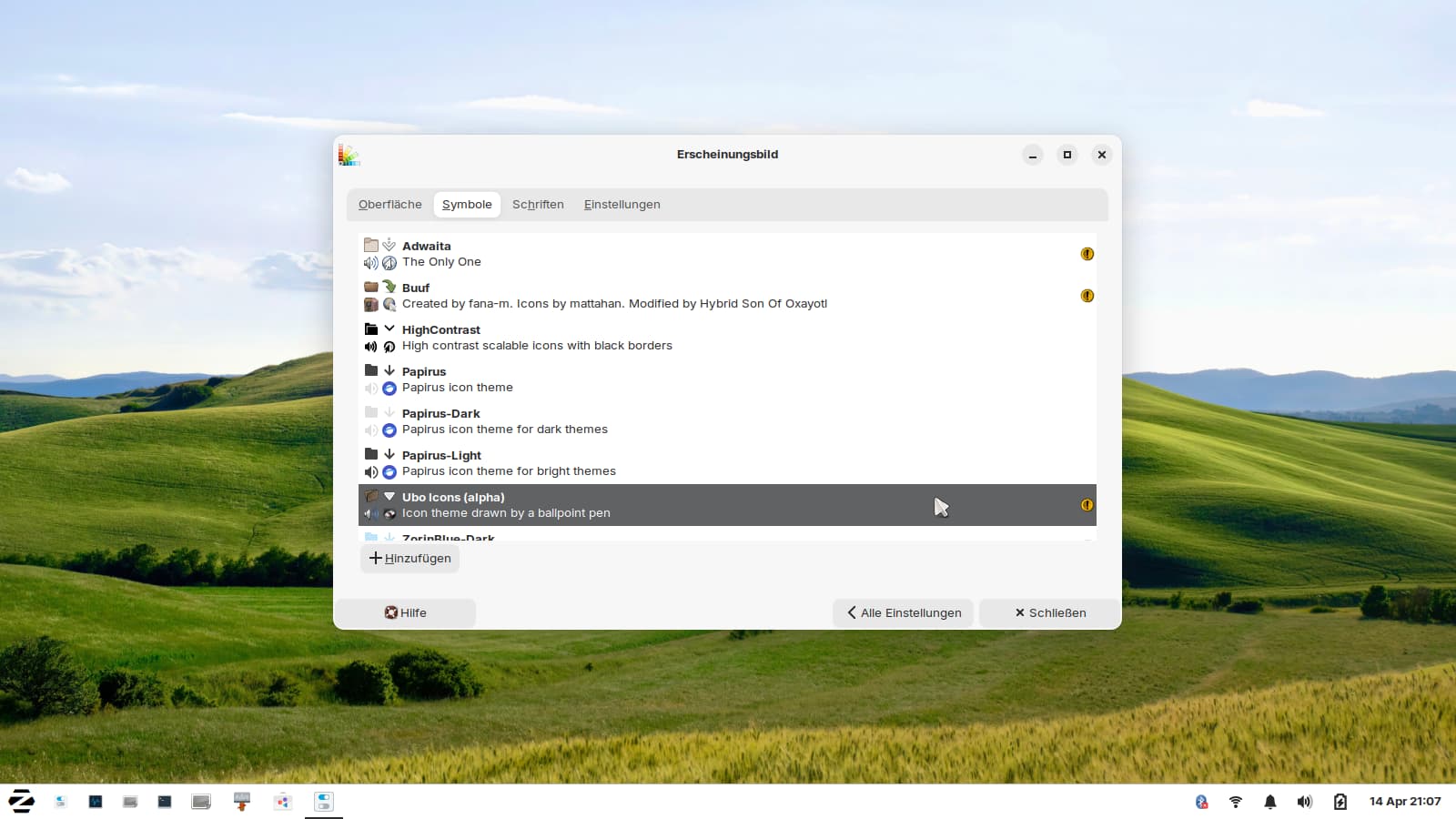Click the active settings app taskbar icon
Screen dimensions: 1456x819
(324, 802)
